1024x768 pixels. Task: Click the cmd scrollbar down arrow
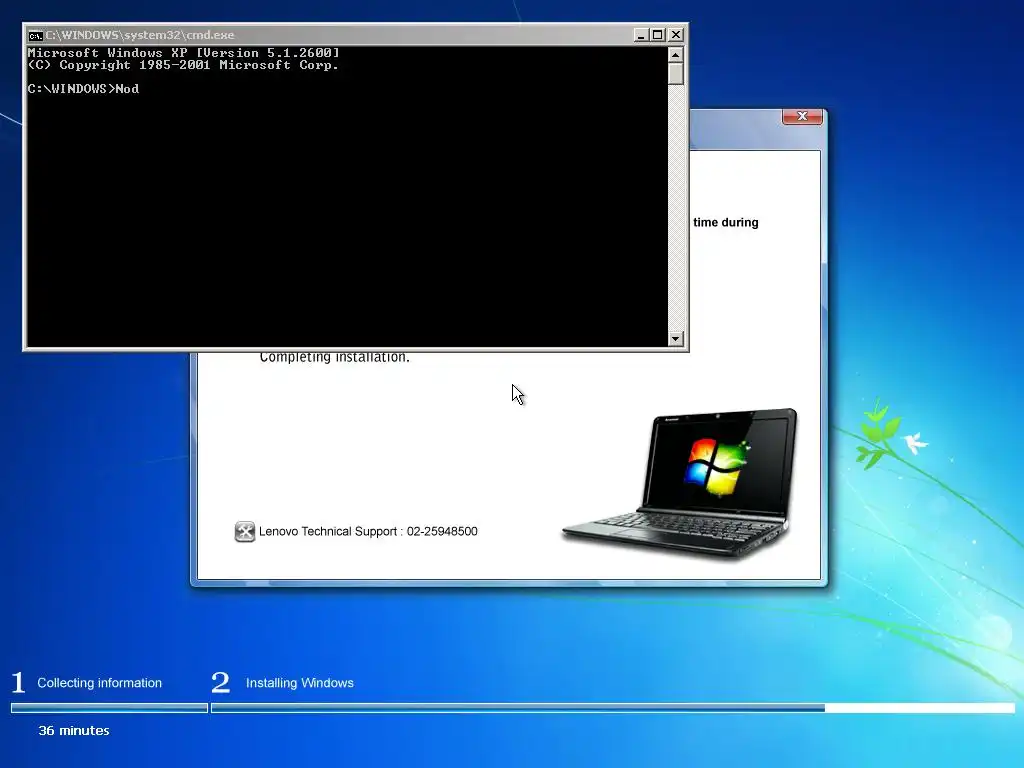675,339
